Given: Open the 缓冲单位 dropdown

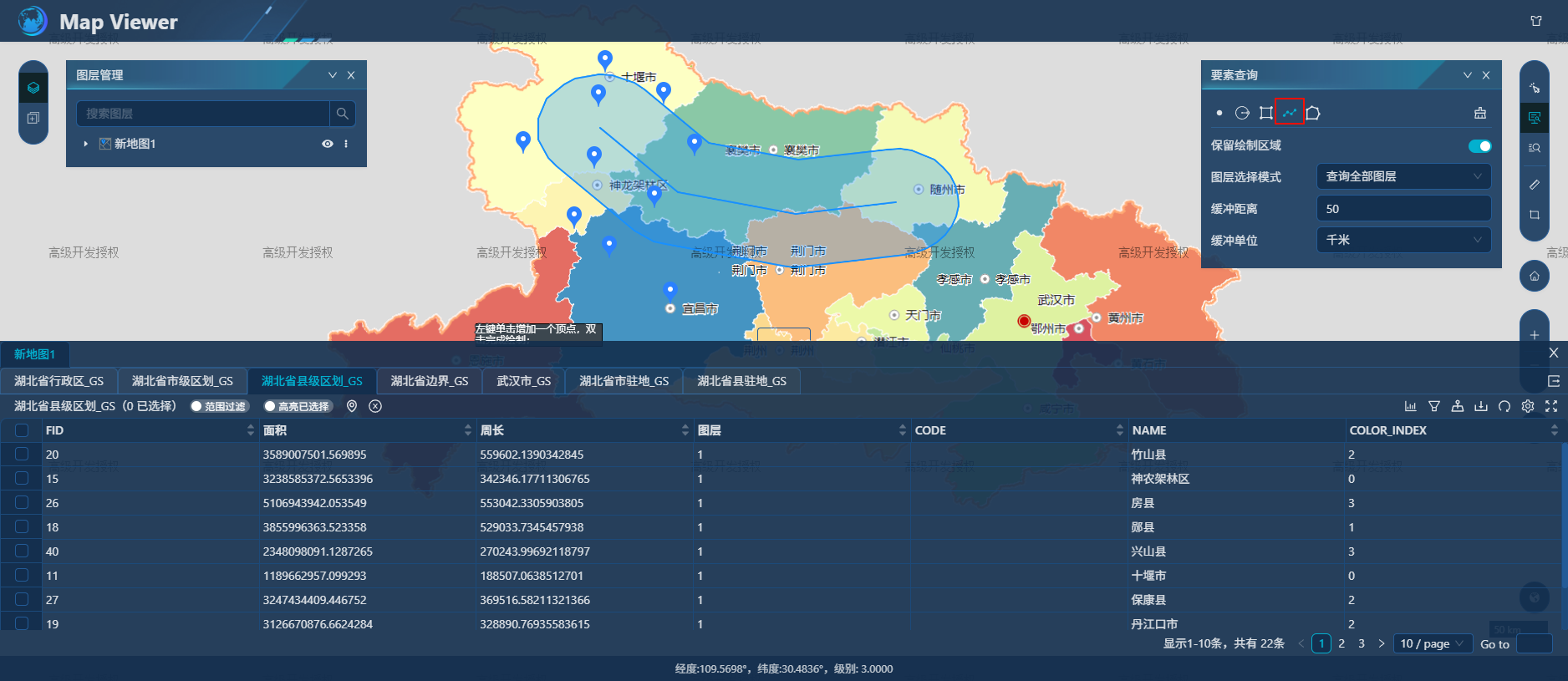Looking at the screenshot, I should (x=1403, y=240).
